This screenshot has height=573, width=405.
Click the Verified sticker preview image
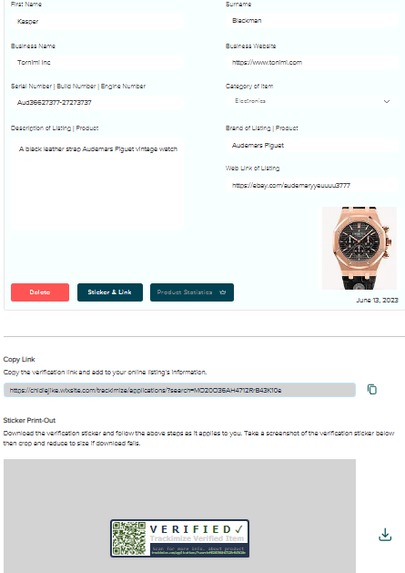(180, 538)
